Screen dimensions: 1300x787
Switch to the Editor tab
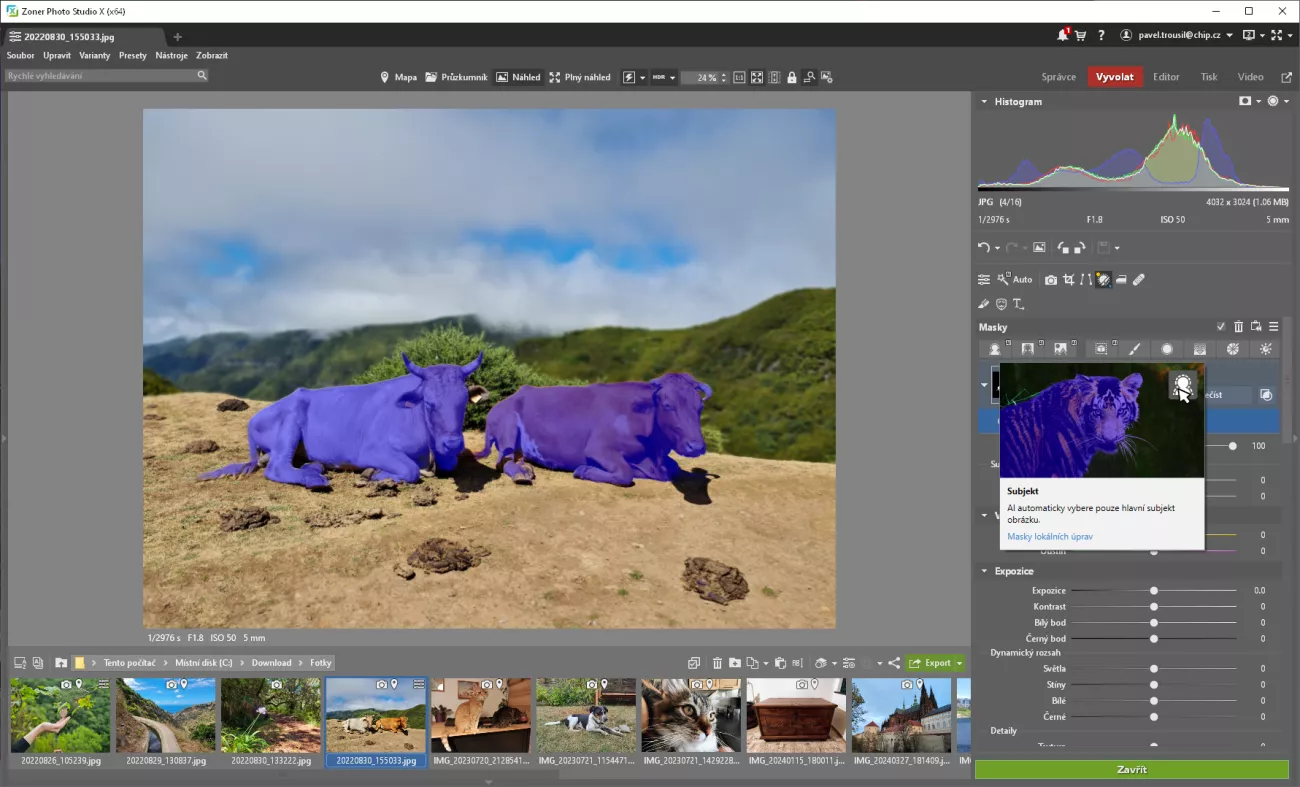pos(1166,77)
